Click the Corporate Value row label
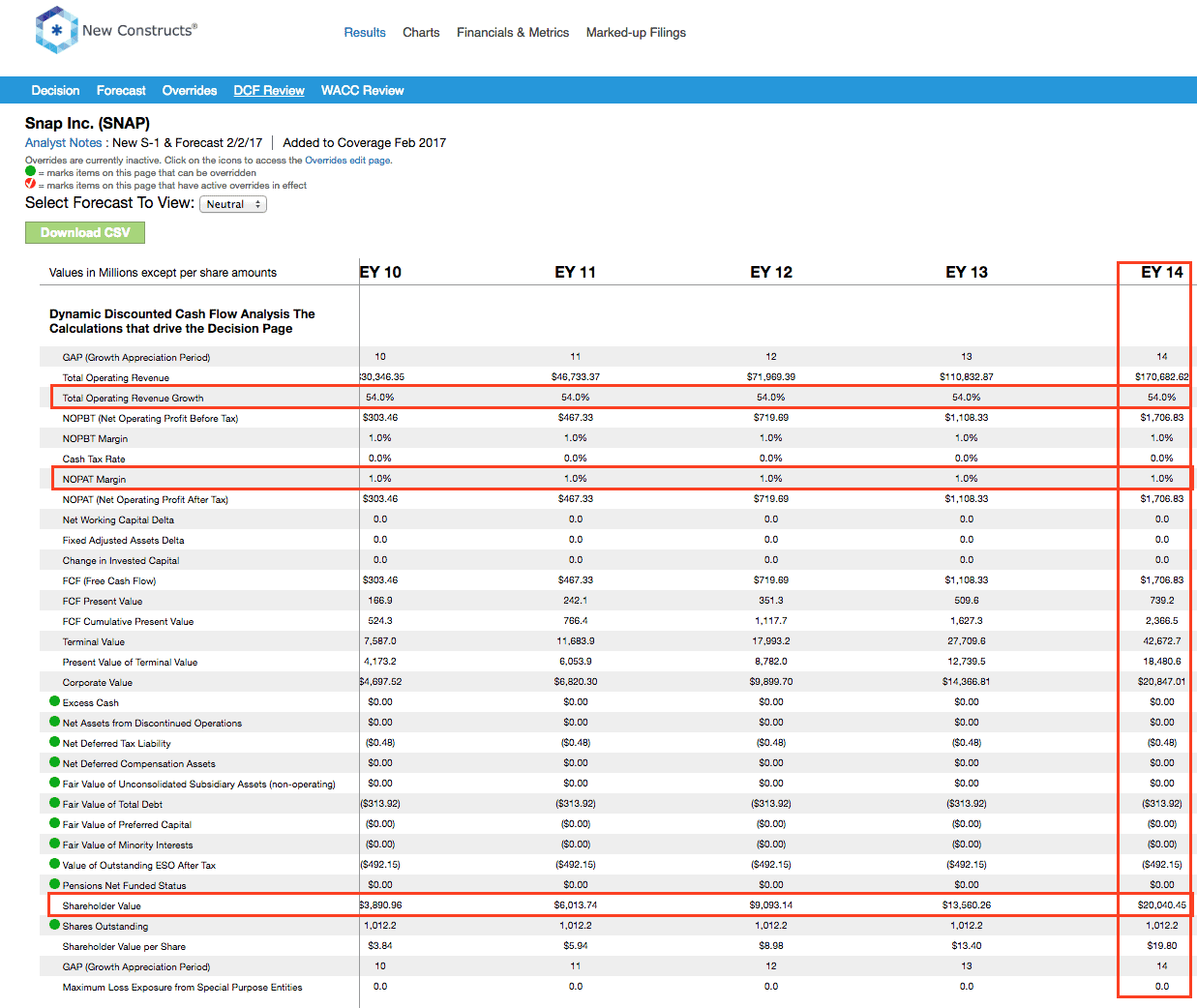Viewport: 1197px width, 1008px height. pos(98,683)
